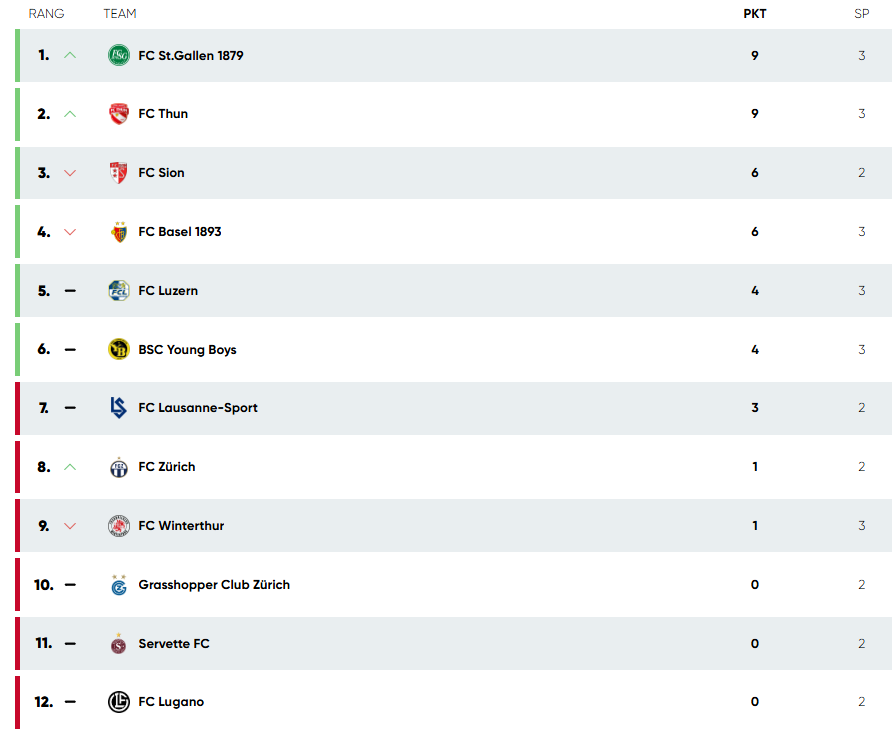Open the FC Lugano crest icon
Screen dimensions: 892x742
point(119,702)
